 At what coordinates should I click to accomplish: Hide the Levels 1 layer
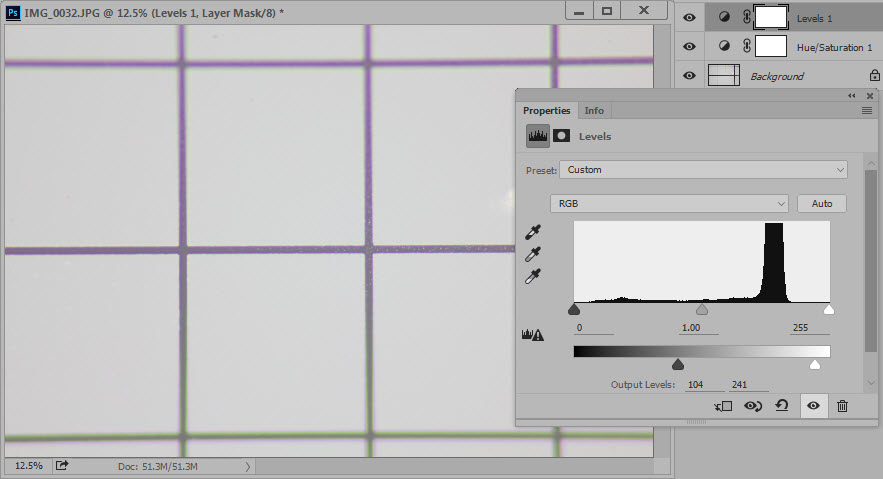pos(689,17)
